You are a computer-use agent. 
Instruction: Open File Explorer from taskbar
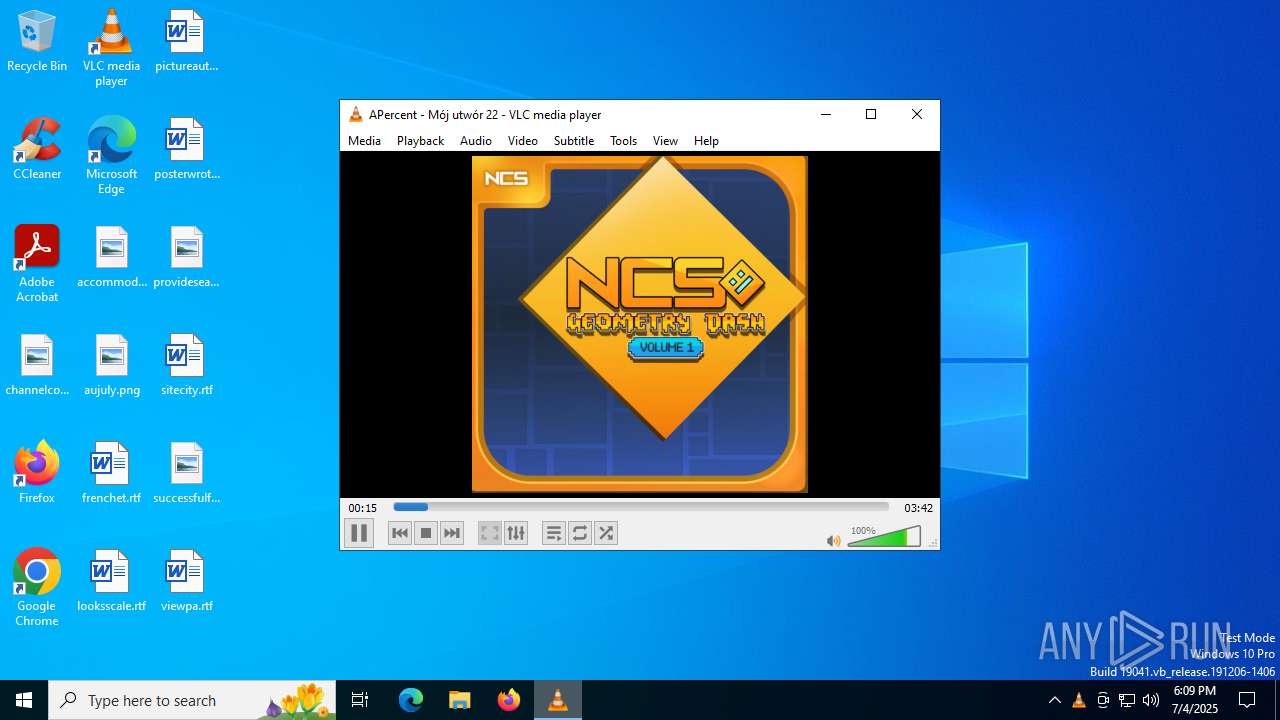point(459,700)
